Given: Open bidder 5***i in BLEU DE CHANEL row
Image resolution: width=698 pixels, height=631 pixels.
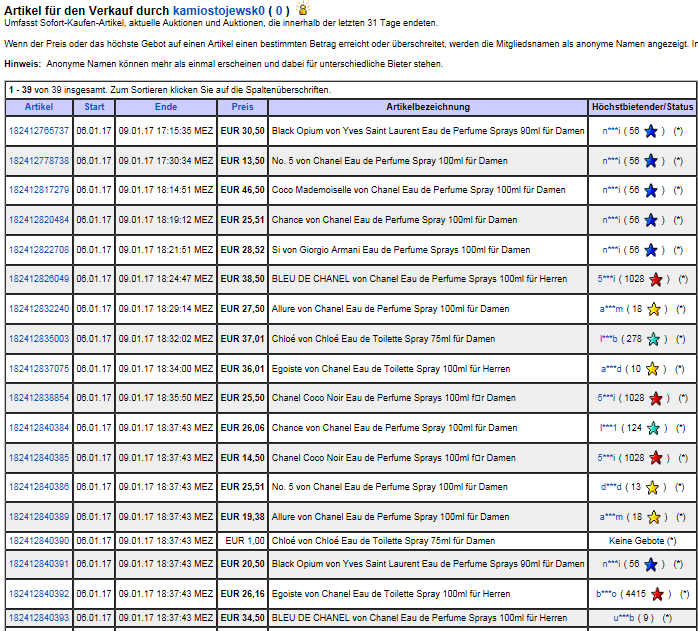Looking at the screenshot, I should [606, 279].
